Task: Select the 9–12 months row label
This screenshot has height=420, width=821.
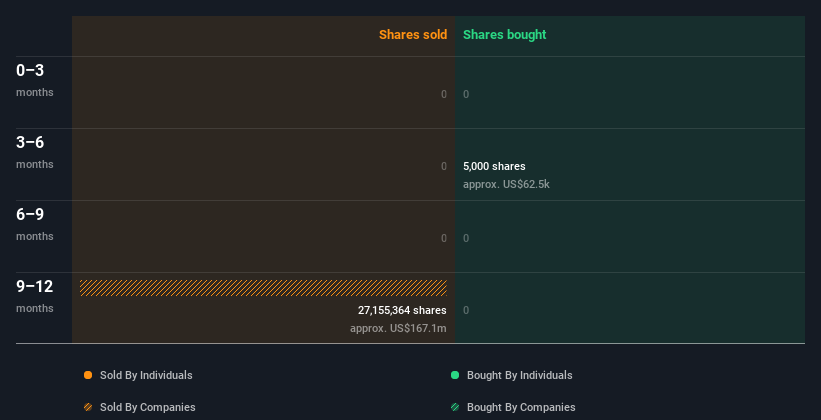Action: [x=35, y=295]
